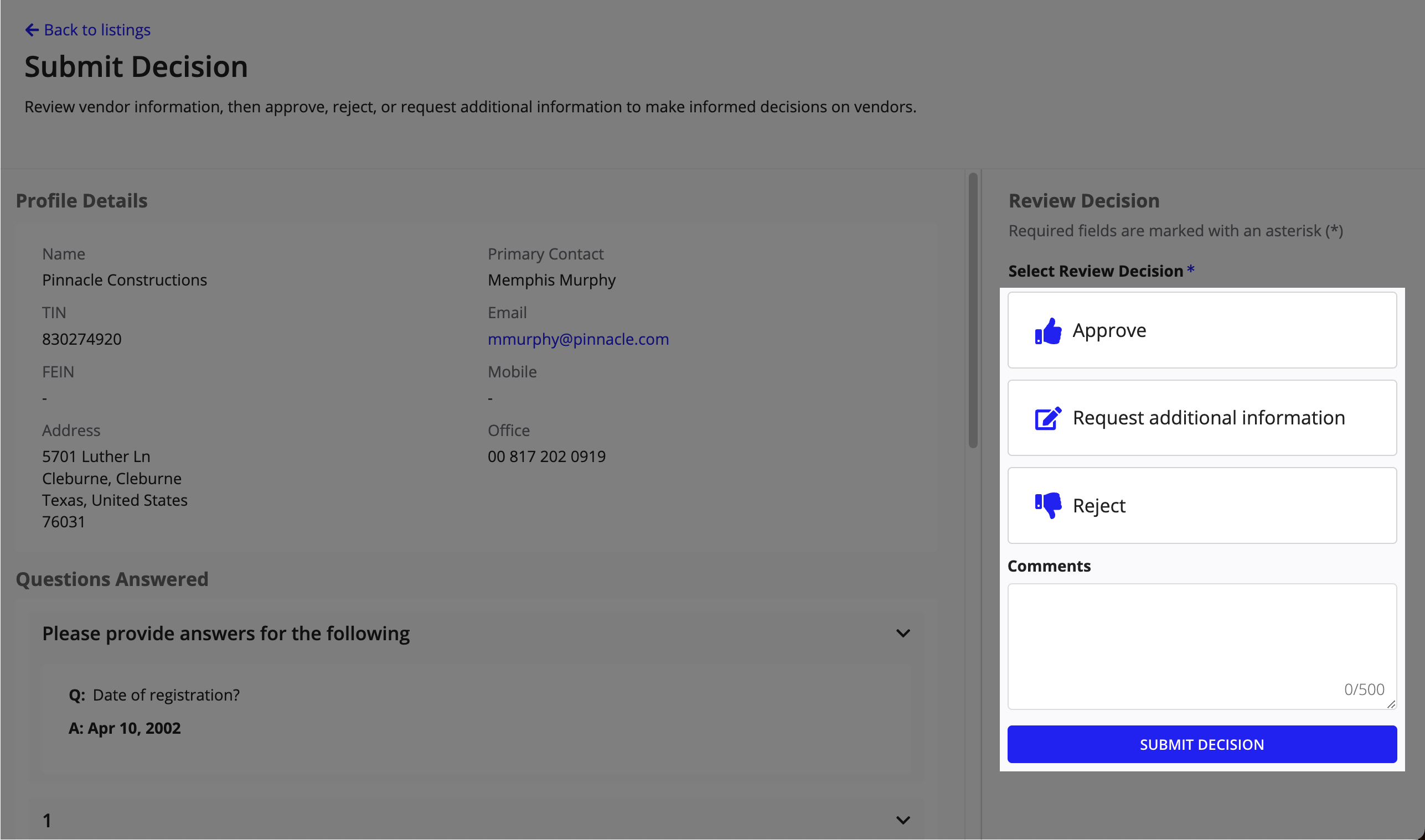Click vendor name Pinnacle Constructions

pos(125,280)
